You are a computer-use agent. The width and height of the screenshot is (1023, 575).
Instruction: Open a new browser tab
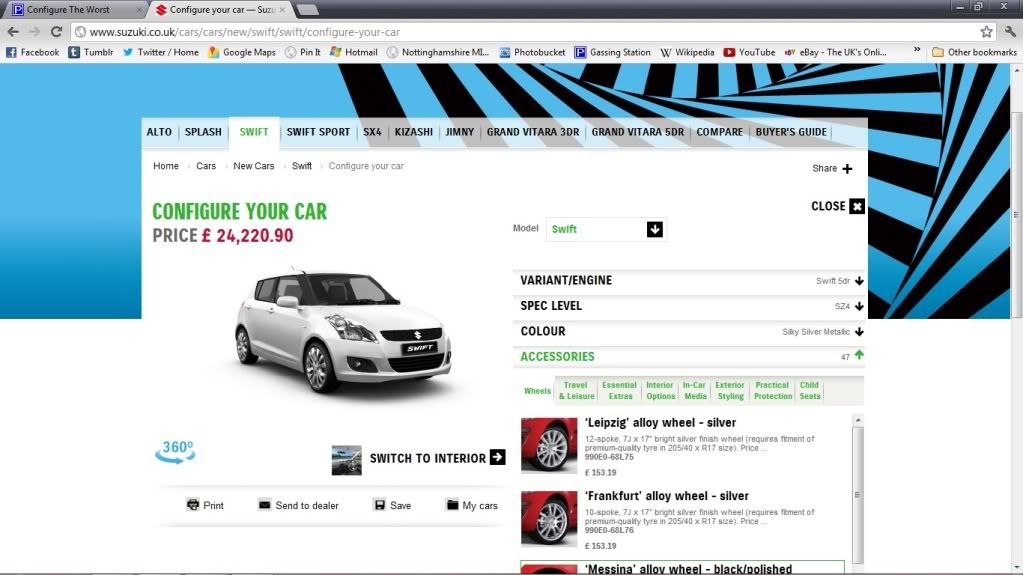point(307,10)
